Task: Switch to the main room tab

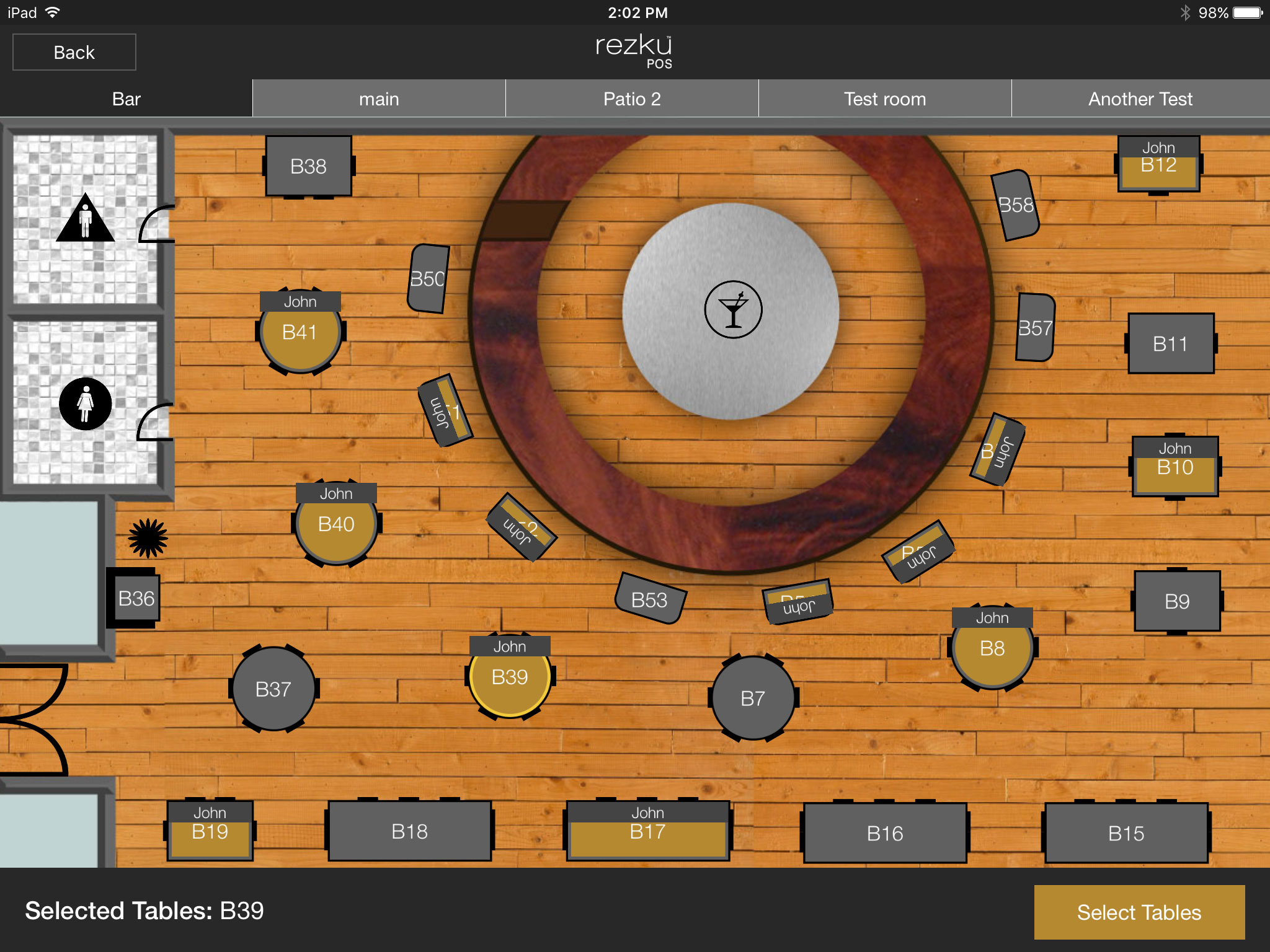Action: (379, 99)
